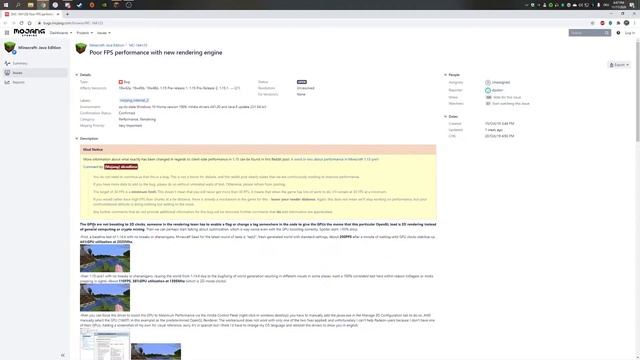Focus the Jira search field
This screenshot has width=640, height=360.
589,33
